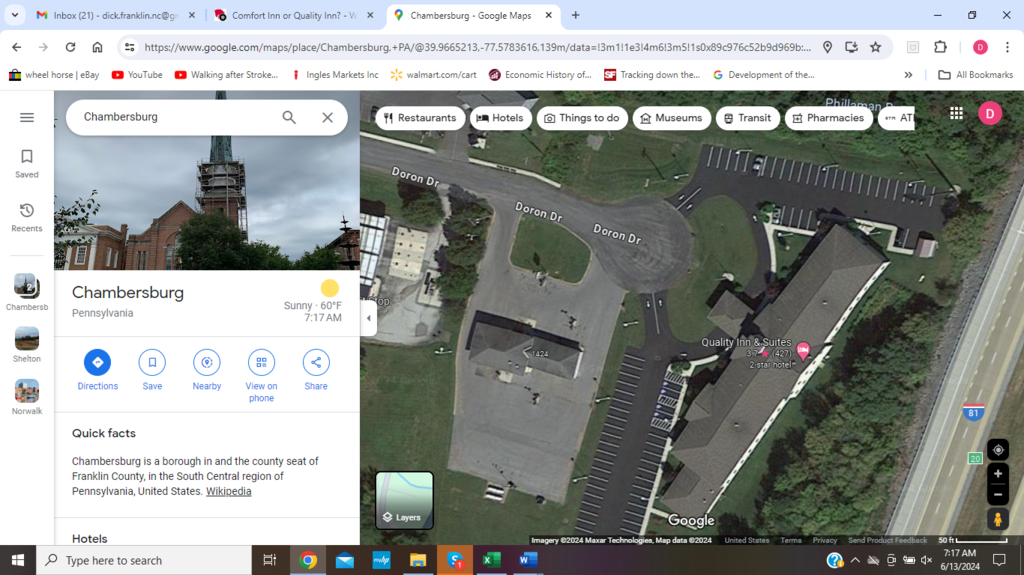Open the Terms link in map footer
The height and width of the screenshot is (575, 1024).
[x=791, y=540]
